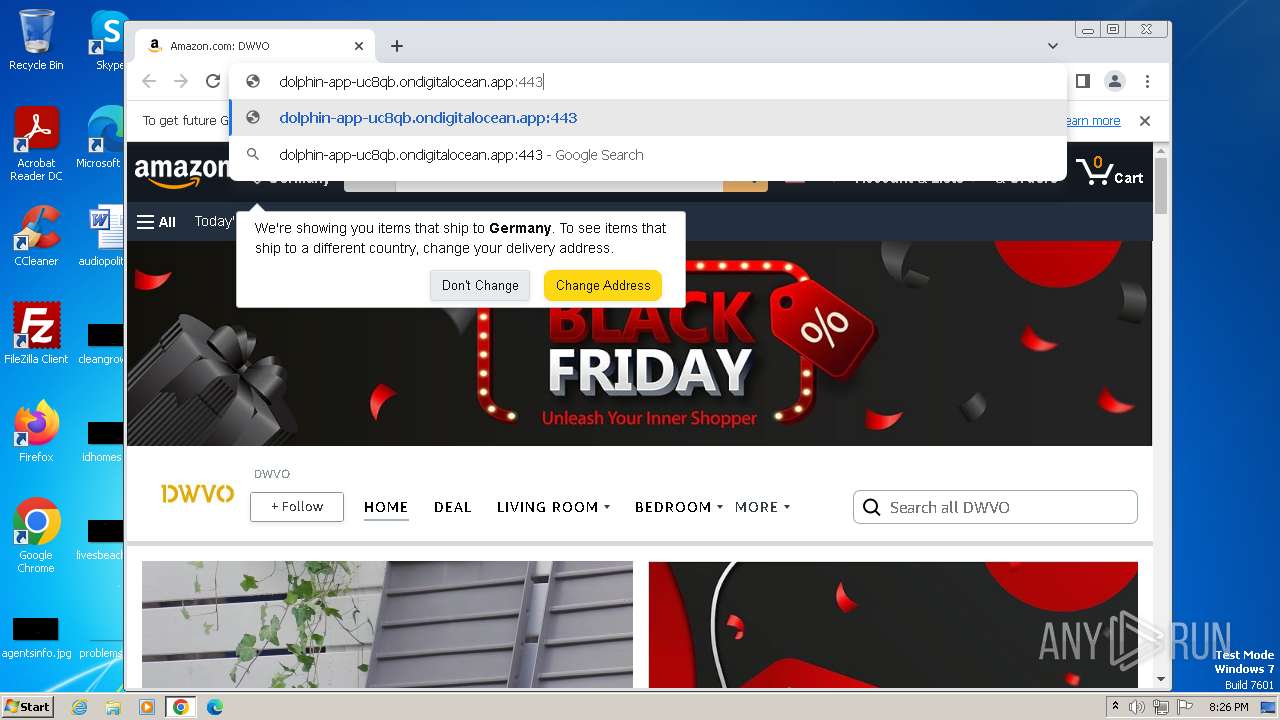The height and width of the screenshot is (720, 1280).
Task: Open Acrobat Reader DC desktop icon
Action: pyautogui.click(x=36, y=144)
